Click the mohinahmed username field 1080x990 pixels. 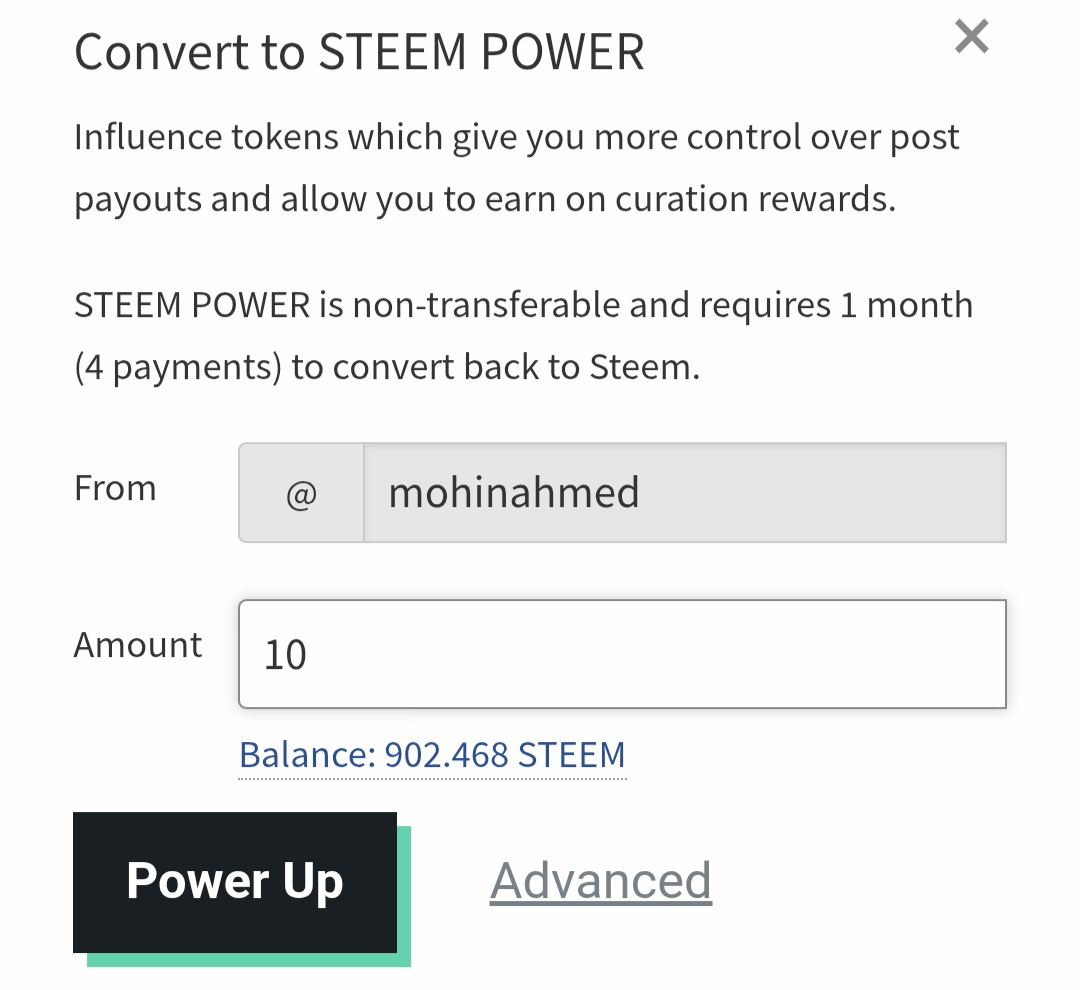[684, 493]
